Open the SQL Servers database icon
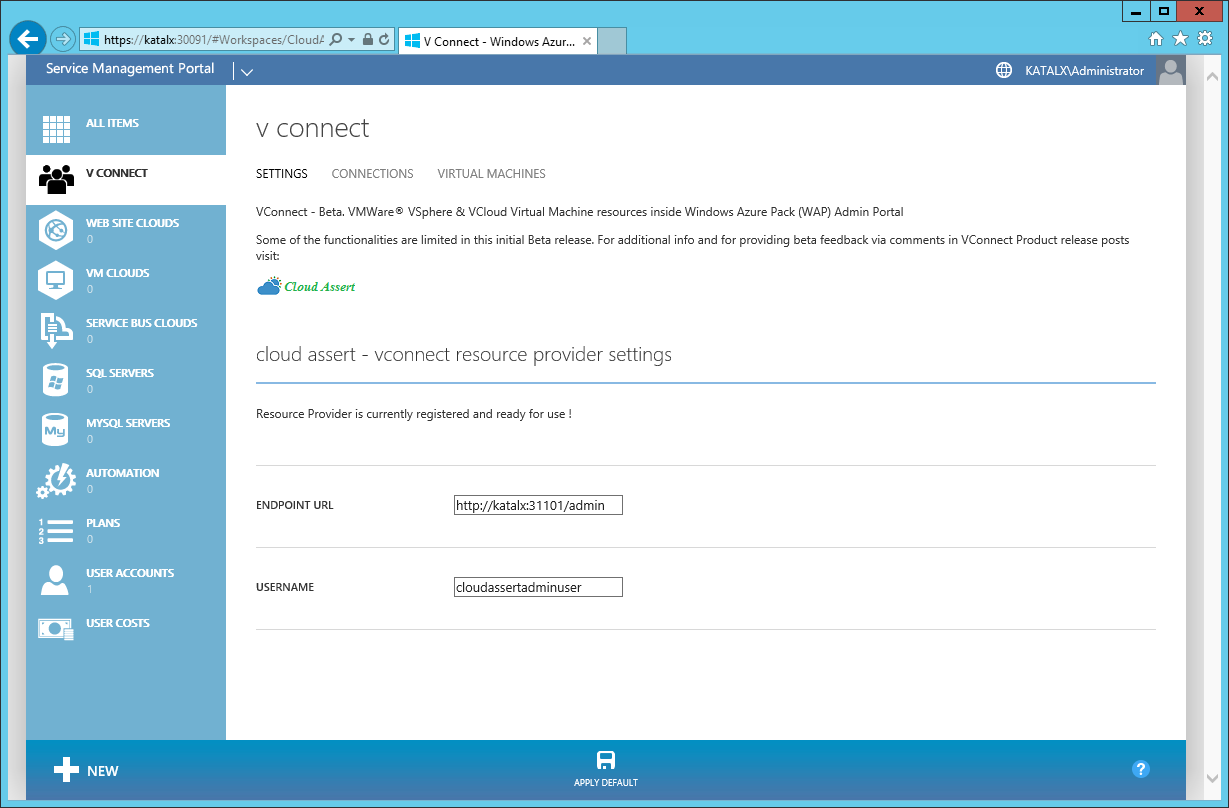This screenshot has width=1229, height=808. click(56, 380)
